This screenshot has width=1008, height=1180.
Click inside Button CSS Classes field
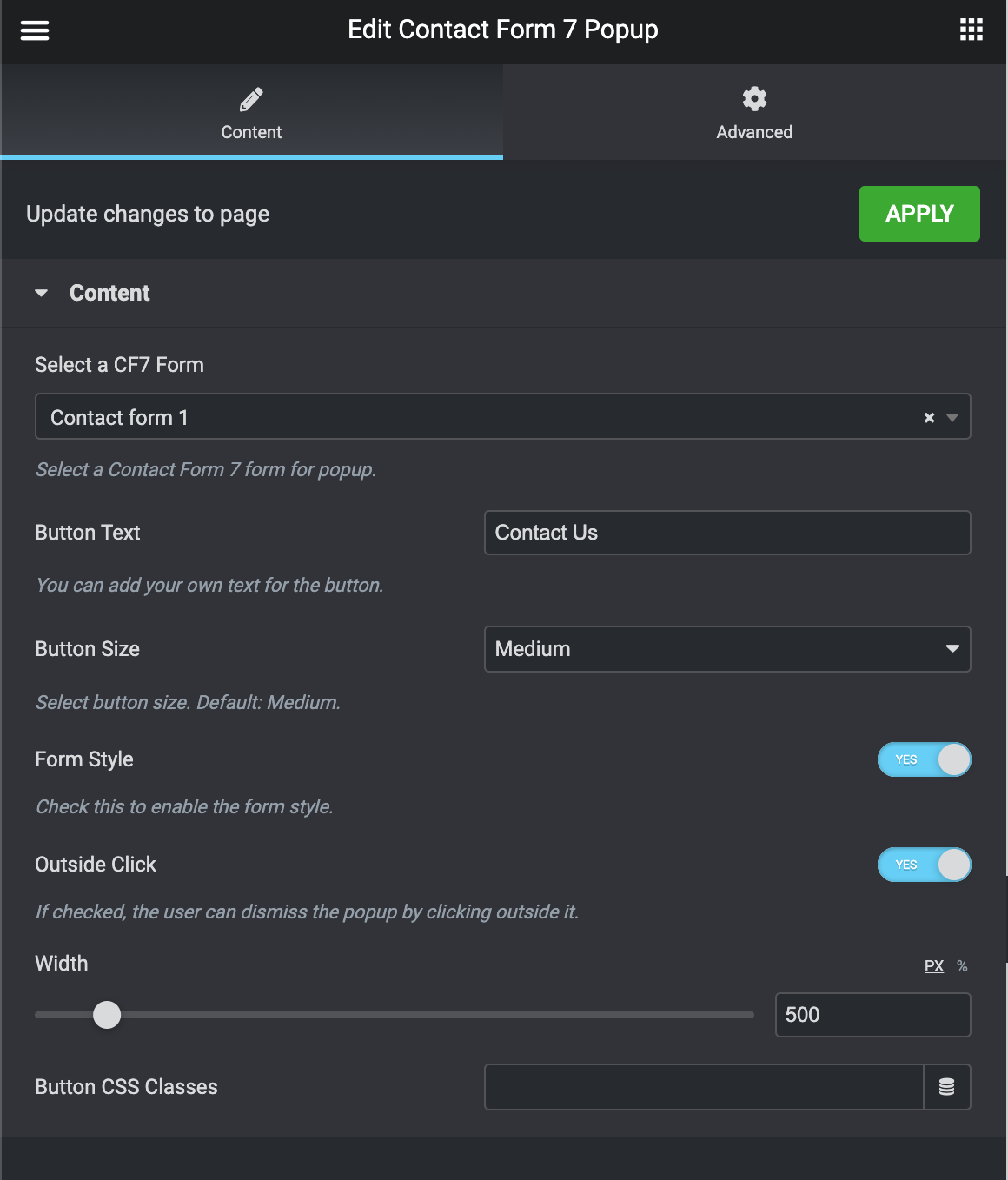[704, 1087]
